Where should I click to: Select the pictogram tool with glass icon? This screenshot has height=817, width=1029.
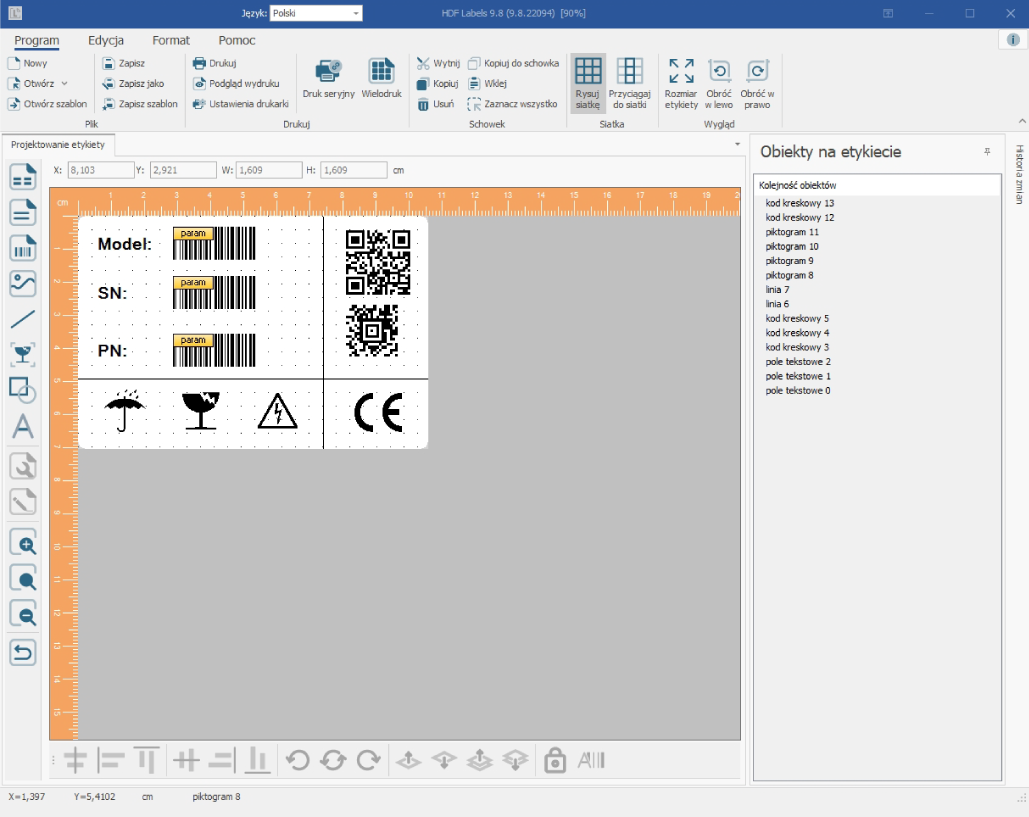pos(23,355)
